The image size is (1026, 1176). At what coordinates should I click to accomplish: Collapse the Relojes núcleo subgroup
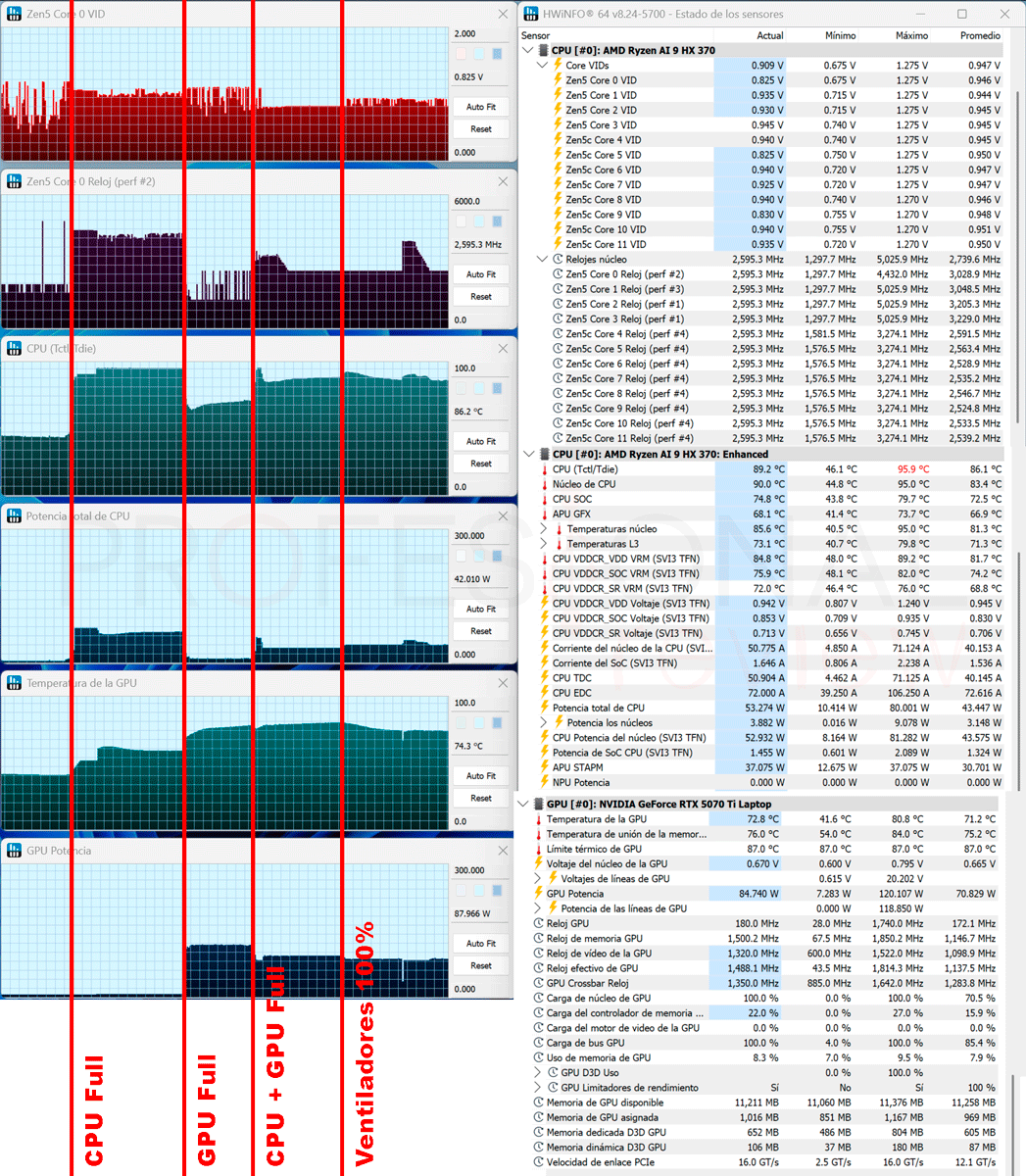point(544,260)
